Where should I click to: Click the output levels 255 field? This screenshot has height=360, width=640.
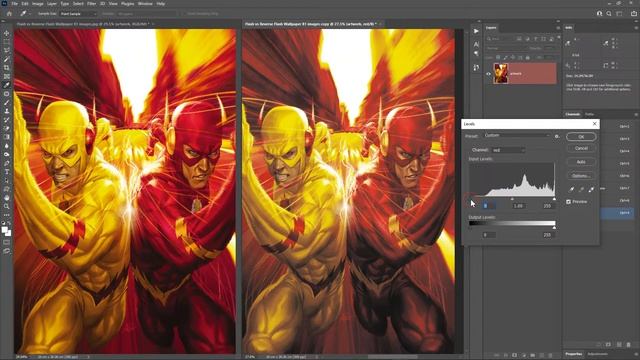pos(548,235)
